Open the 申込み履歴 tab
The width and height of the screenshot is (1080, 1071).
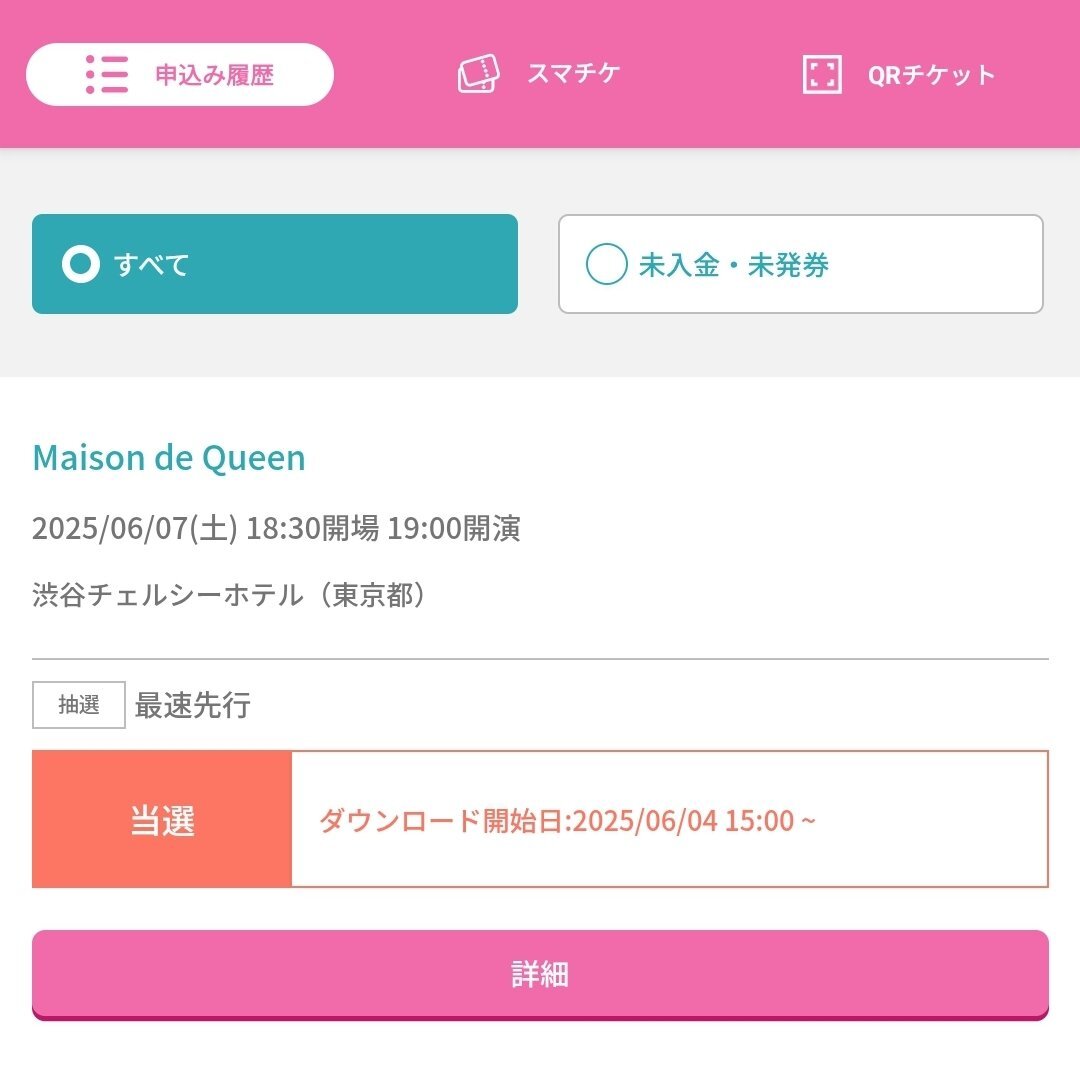180,74
